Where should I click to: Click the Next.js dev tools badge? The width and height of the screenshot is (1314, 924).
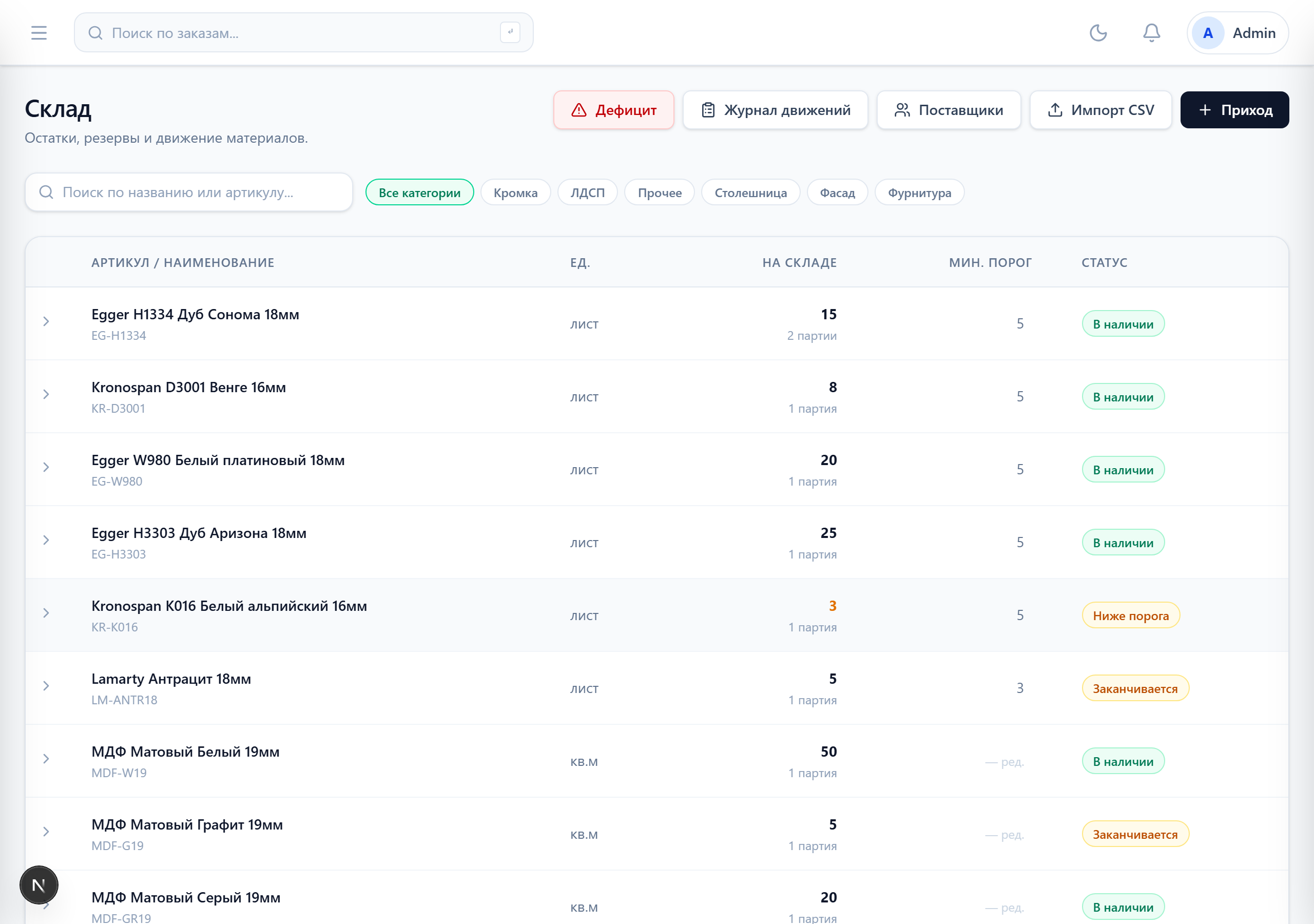(39, 884)
